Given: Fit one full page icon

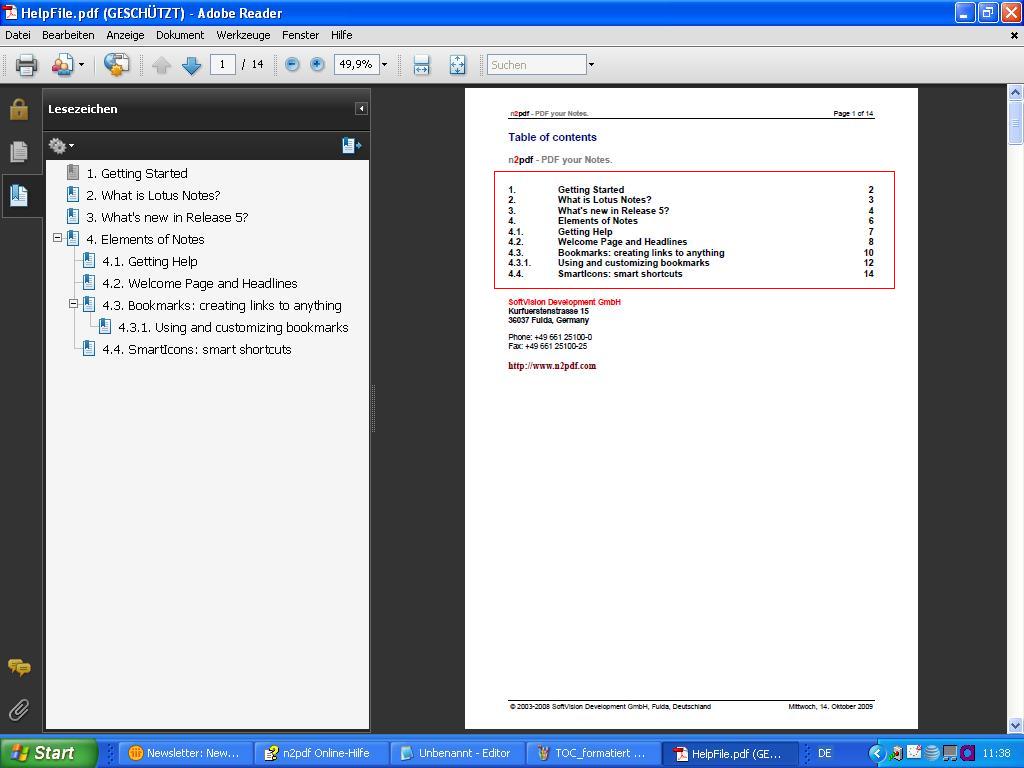Looking at the screenshot, I should [x=457, y=65].
